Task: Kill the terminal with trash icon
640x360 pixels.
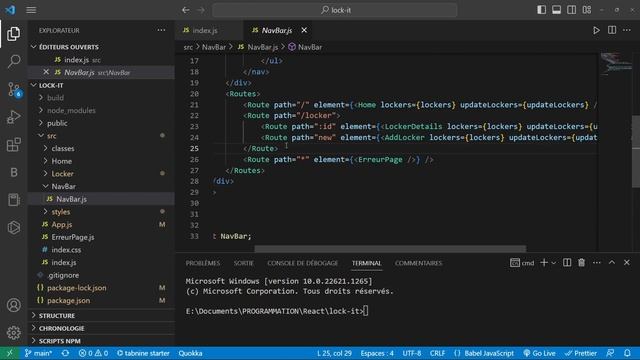Action: [x=581, y=263]
